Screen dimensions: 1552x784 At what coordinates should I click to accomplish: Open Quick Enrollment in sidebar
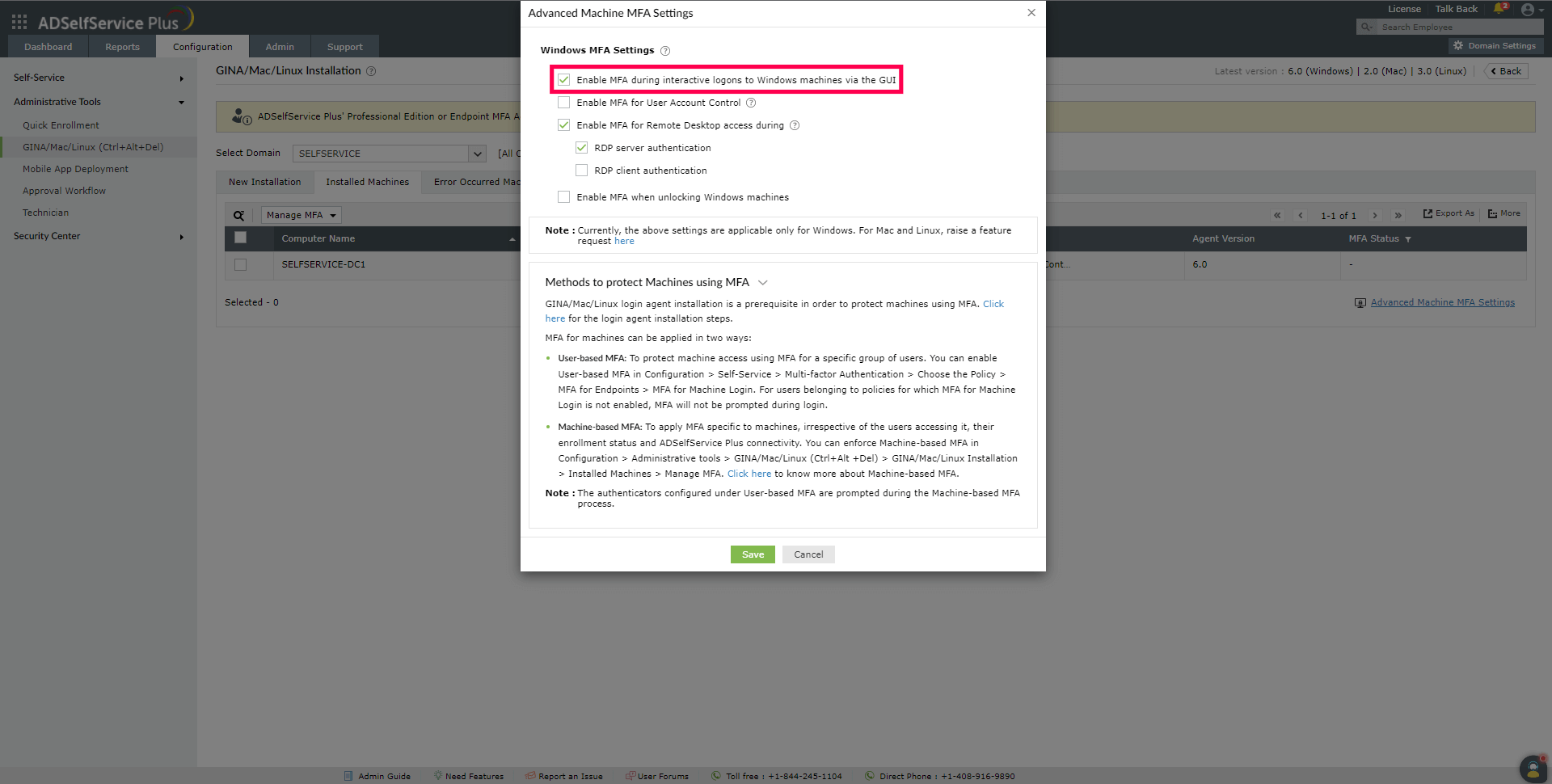point(61,126)
